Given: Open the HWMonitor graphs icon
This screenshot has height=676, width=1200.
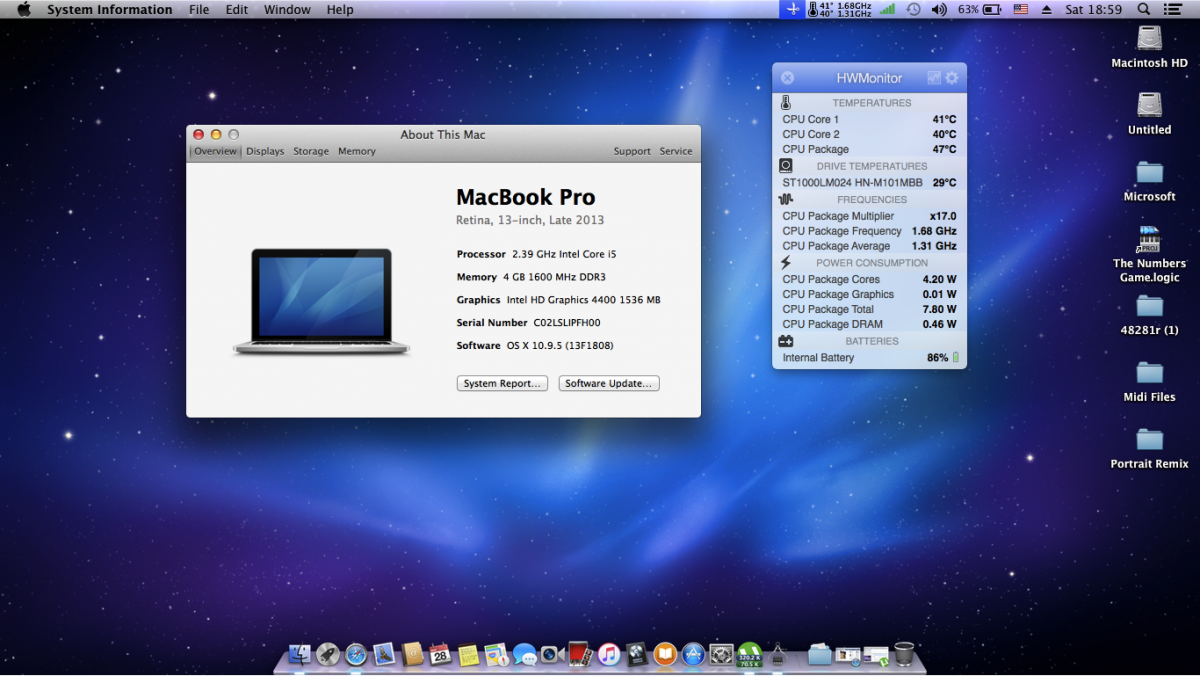Looking at the screenshot, I should click(934, 78).
